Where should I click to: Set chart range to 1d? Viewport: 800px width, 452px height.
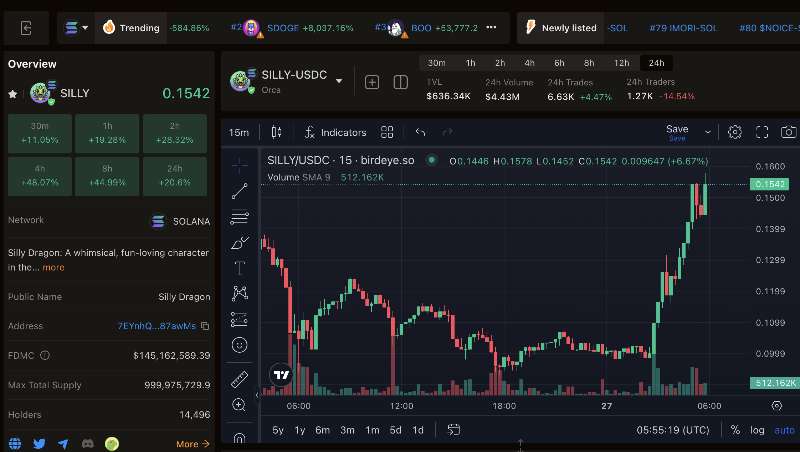(418, 430)
